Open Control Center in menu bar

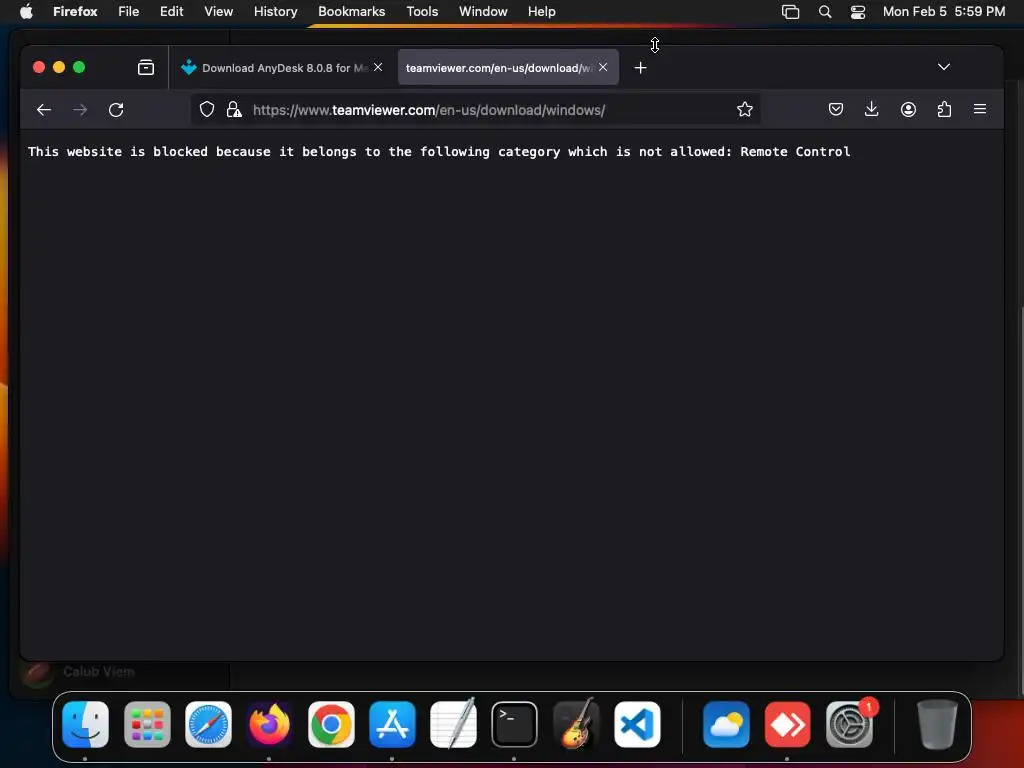857,12
